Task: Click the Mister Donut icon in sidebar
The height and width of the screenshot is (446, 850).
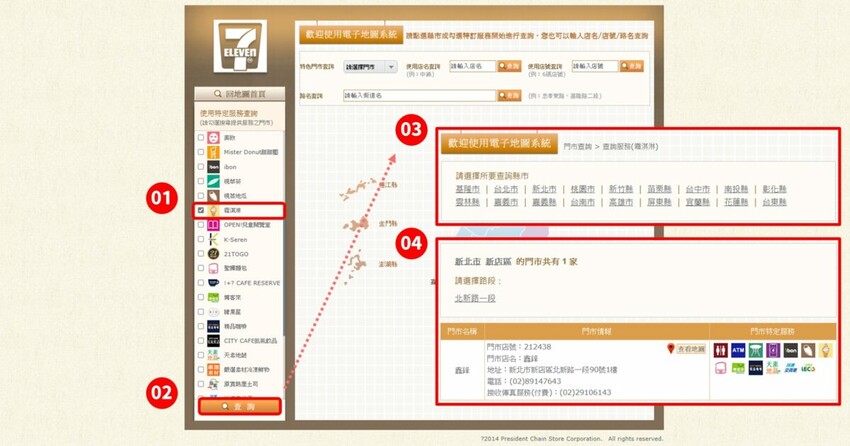Action: (x=214, y=152)
